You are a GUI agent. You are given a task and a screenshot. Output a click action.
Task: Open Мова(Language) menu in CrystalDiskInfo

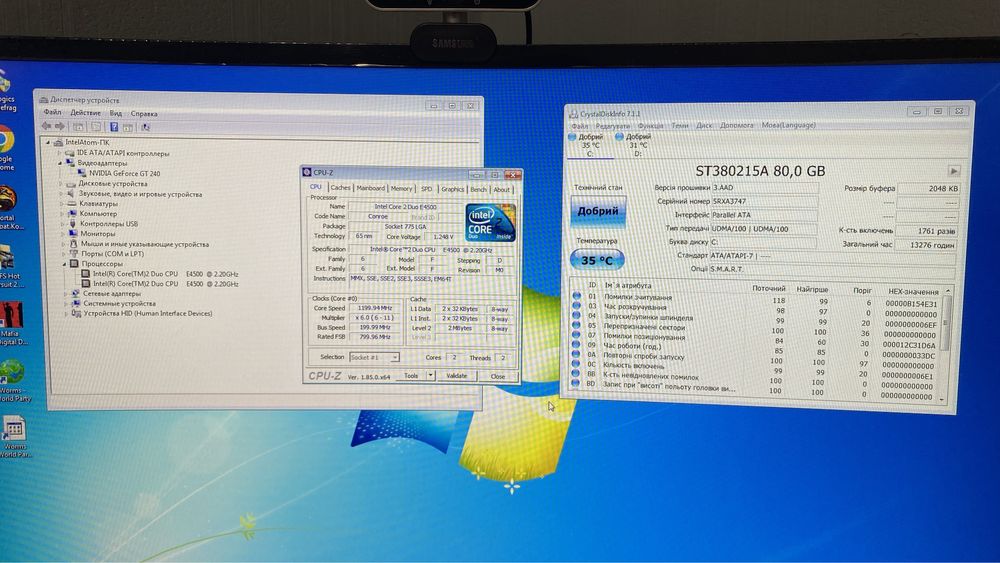789,125
